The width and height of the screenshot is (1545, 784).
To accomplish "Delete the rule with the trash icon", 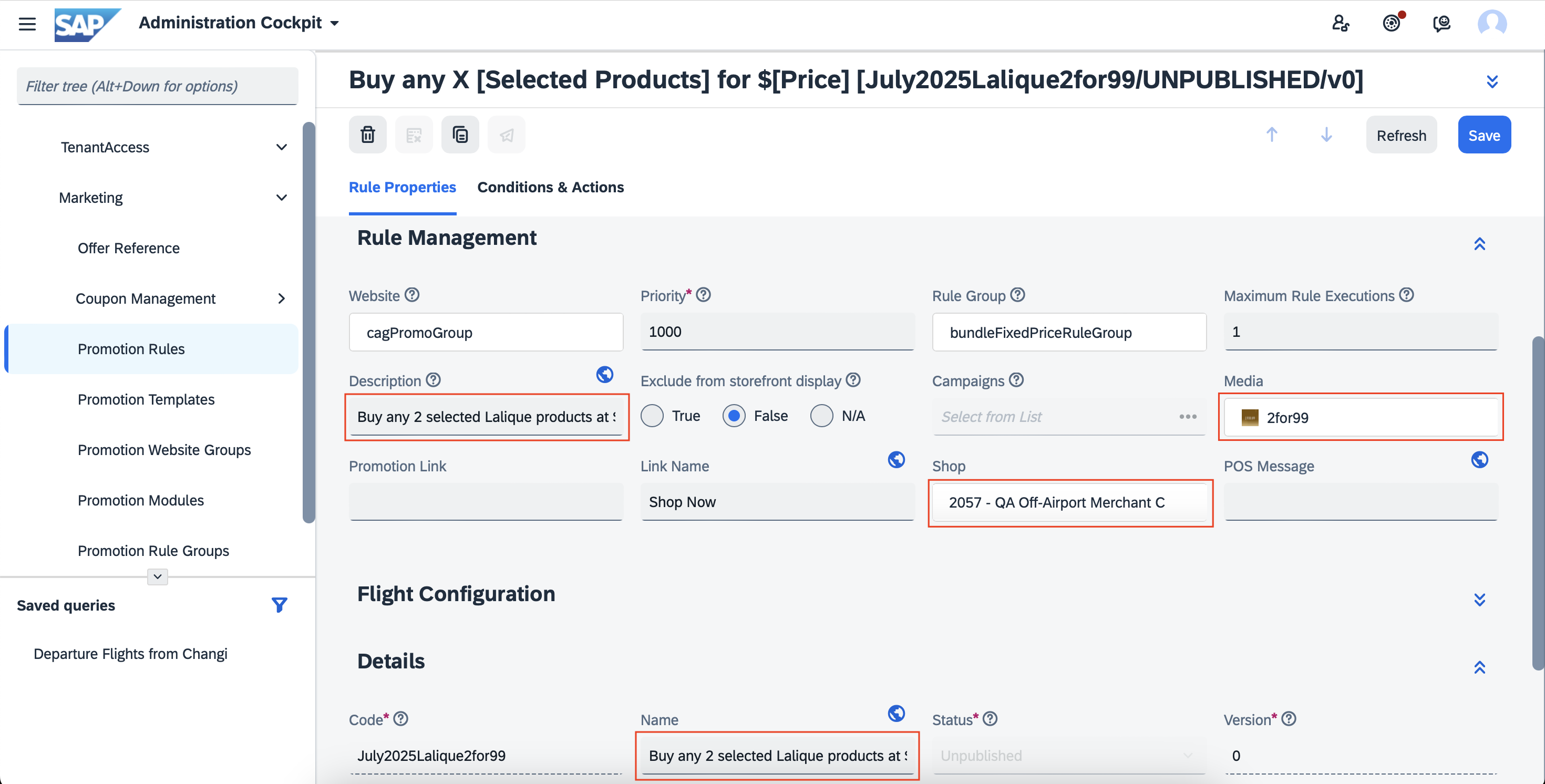I will [x=368, y=135].
